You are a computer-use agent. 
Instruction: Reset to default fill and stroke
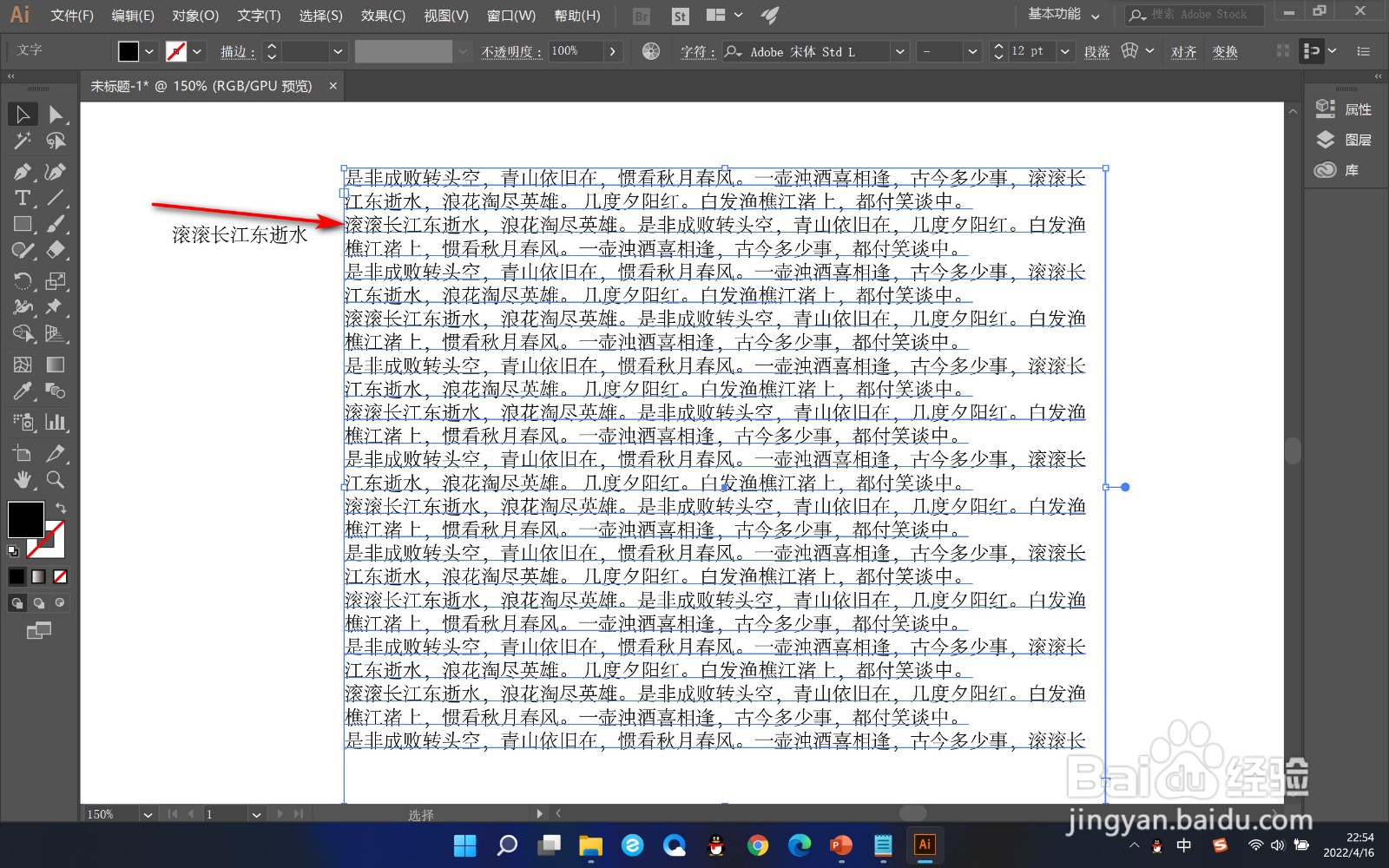(13, 550)
